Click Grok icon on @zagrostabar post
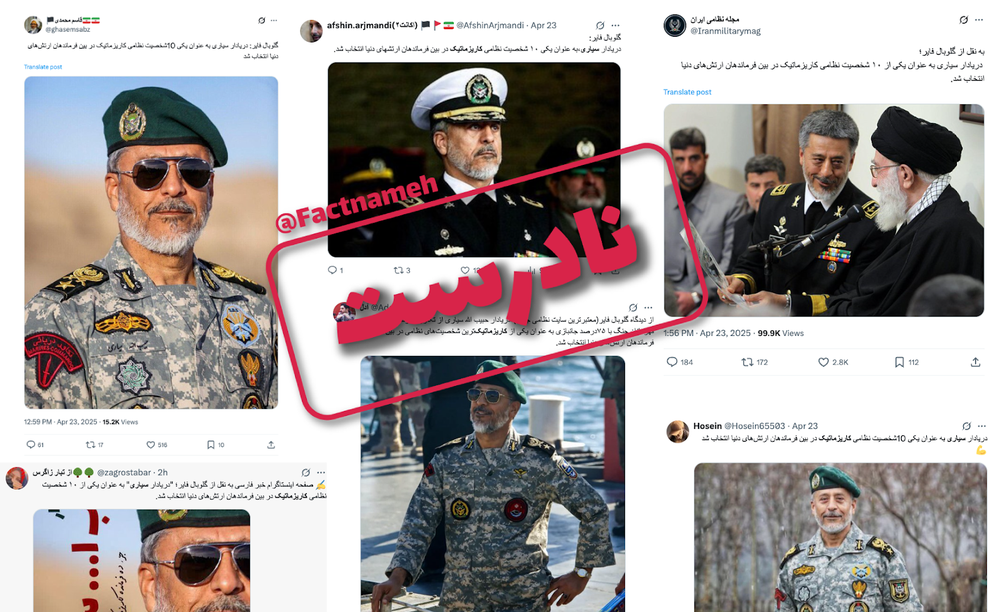This screenshot has width=1000, height=612. [305, 472]
